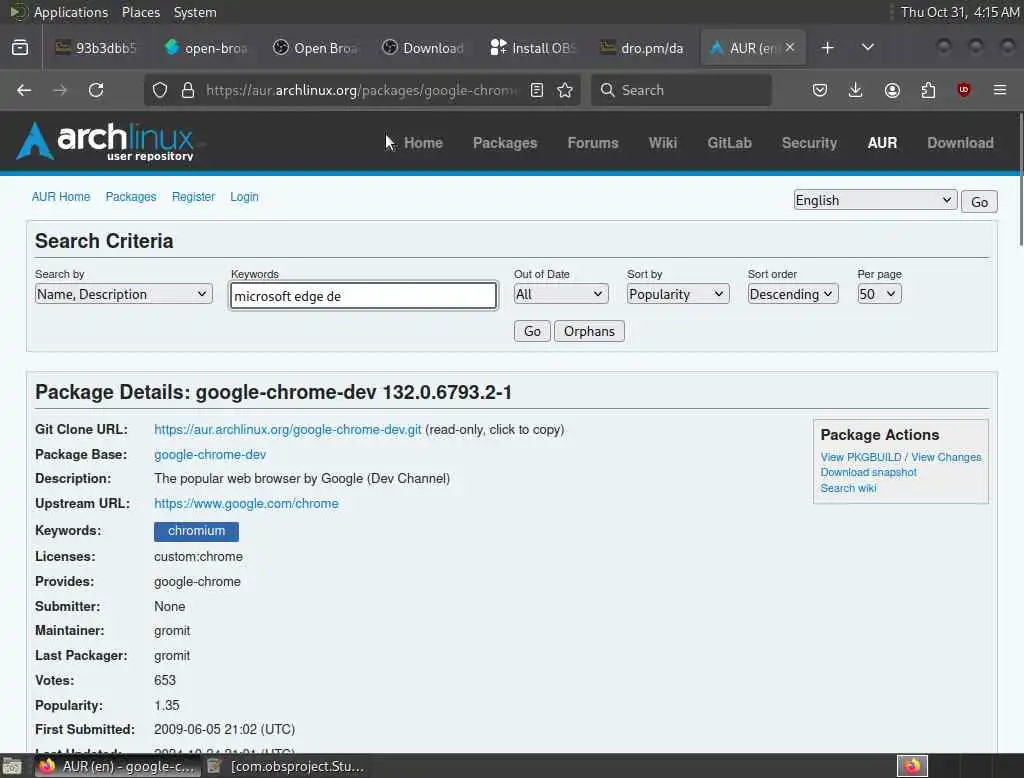Viewport: 1024px width, 778px height.
Task: Click View PKGBUILD link
Action: [861, 457]
